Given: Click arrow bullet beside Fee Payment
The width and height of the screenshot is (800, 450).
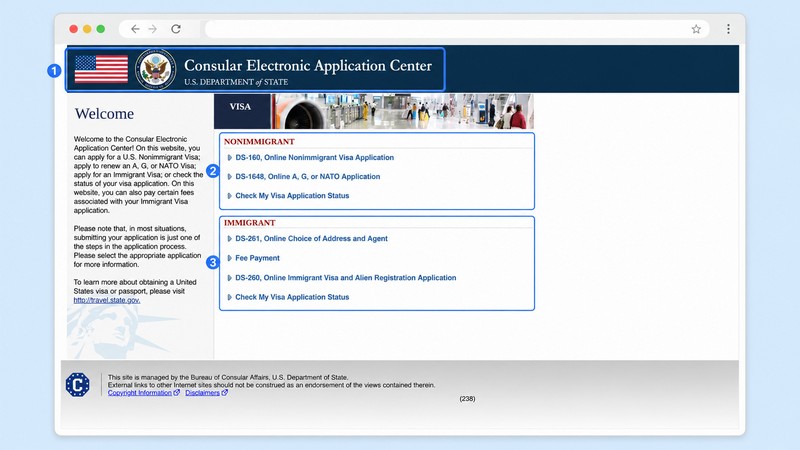Looking at the screenshot, I should (230, 258).
